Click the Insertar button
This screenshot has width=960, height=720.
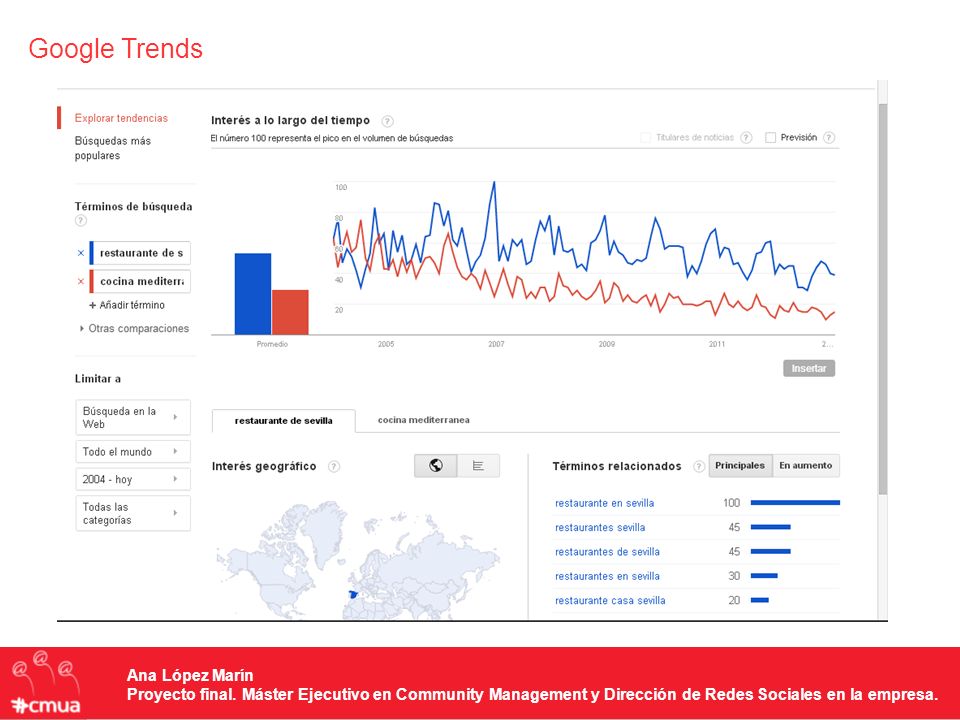click(809, 369)
